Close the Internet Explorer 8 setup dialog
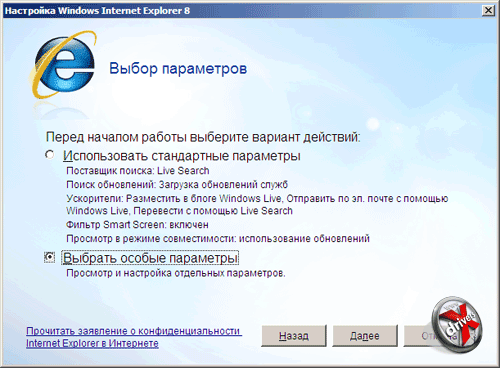 click(x=488, y=11)
